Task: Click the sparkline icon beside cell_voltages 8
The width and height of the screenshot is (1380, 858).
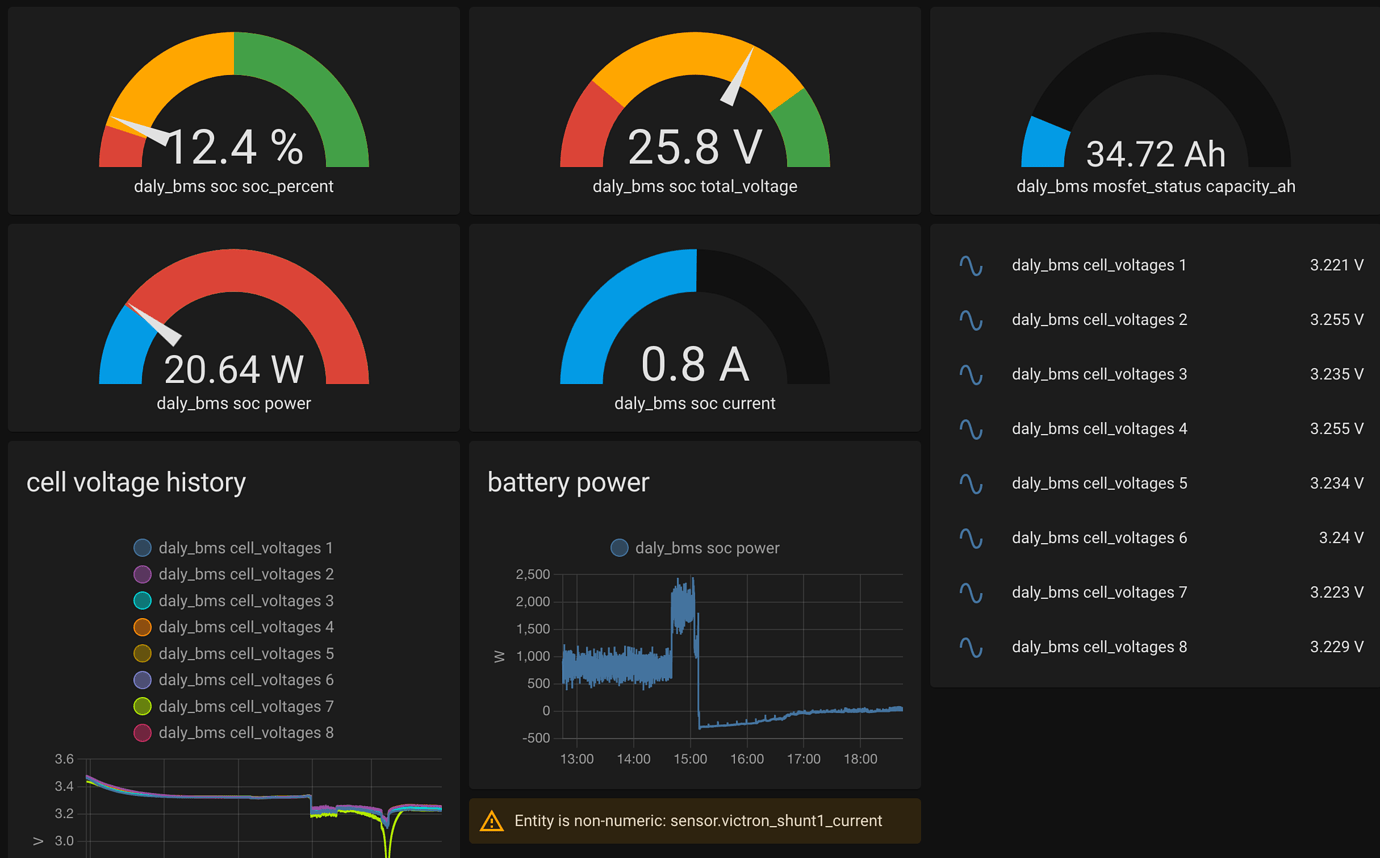Action: pos(970,647)
